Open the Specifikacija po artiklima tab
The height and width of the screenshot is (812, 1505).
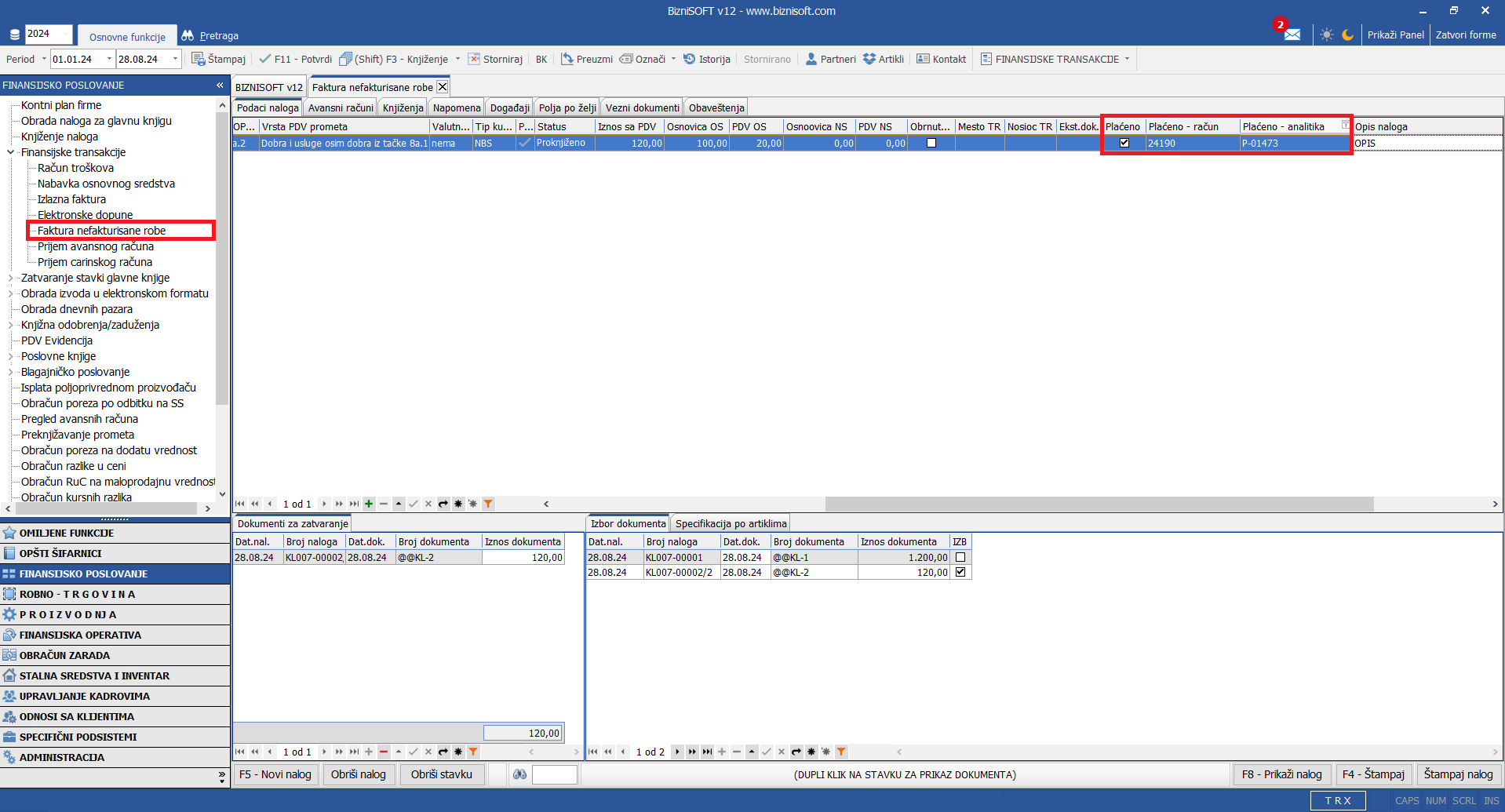point(731,523)
